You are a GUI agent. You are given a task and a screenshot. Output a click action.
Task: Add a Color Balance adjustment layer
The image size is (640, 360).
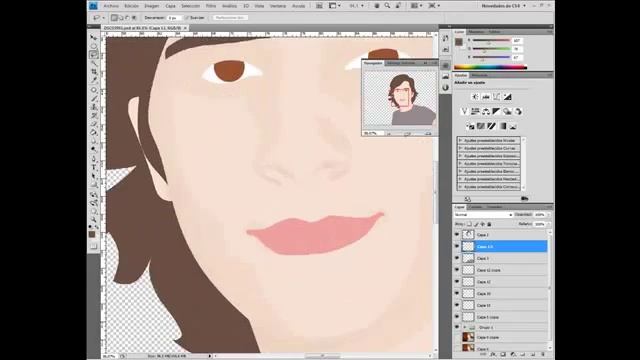pos(486,111)
